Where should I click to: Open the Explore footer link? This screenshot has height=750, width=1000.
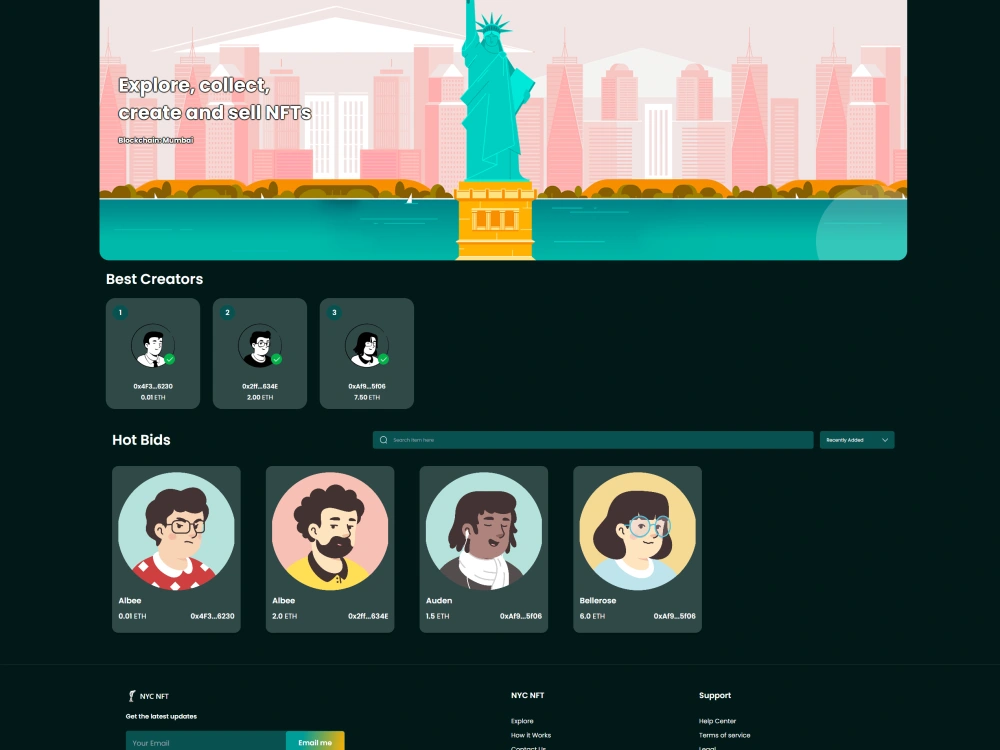(522, 721)
